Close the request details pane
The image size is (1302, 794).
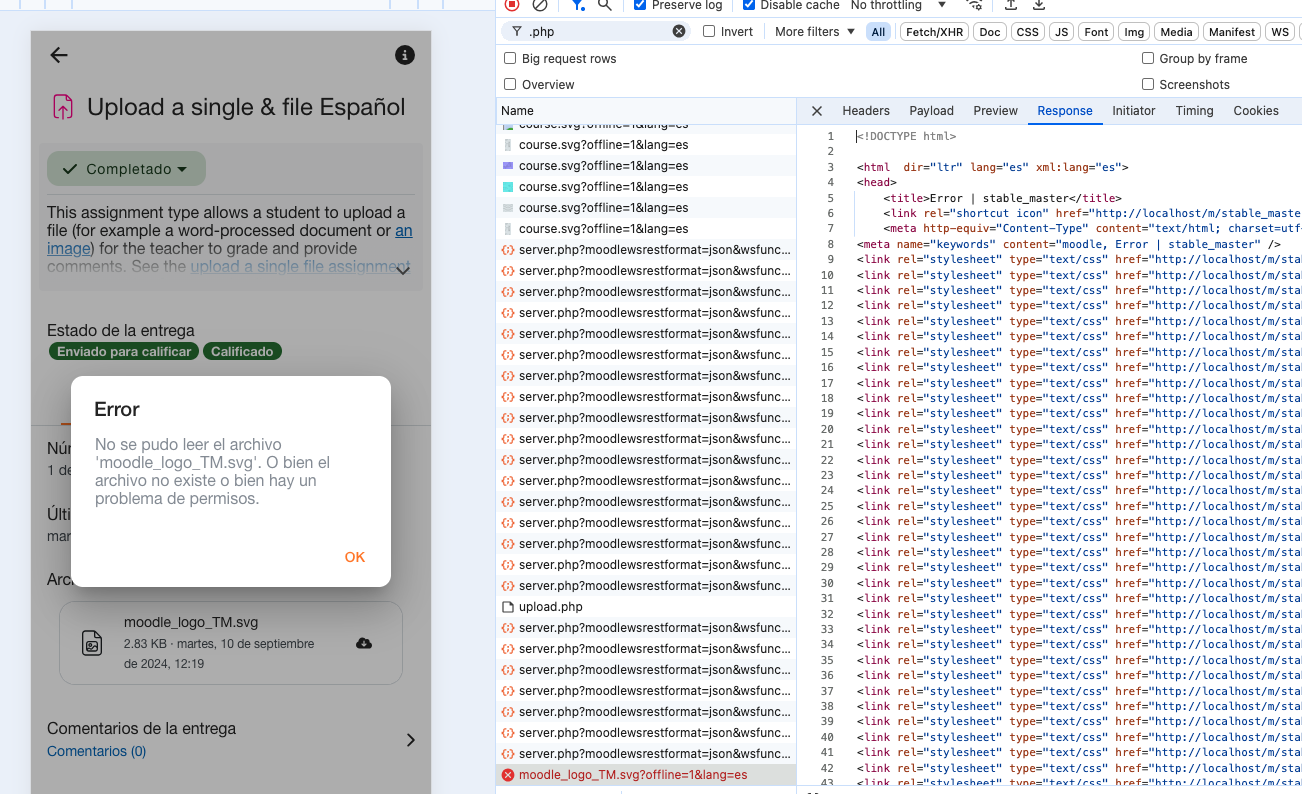(x=817, y=111)
